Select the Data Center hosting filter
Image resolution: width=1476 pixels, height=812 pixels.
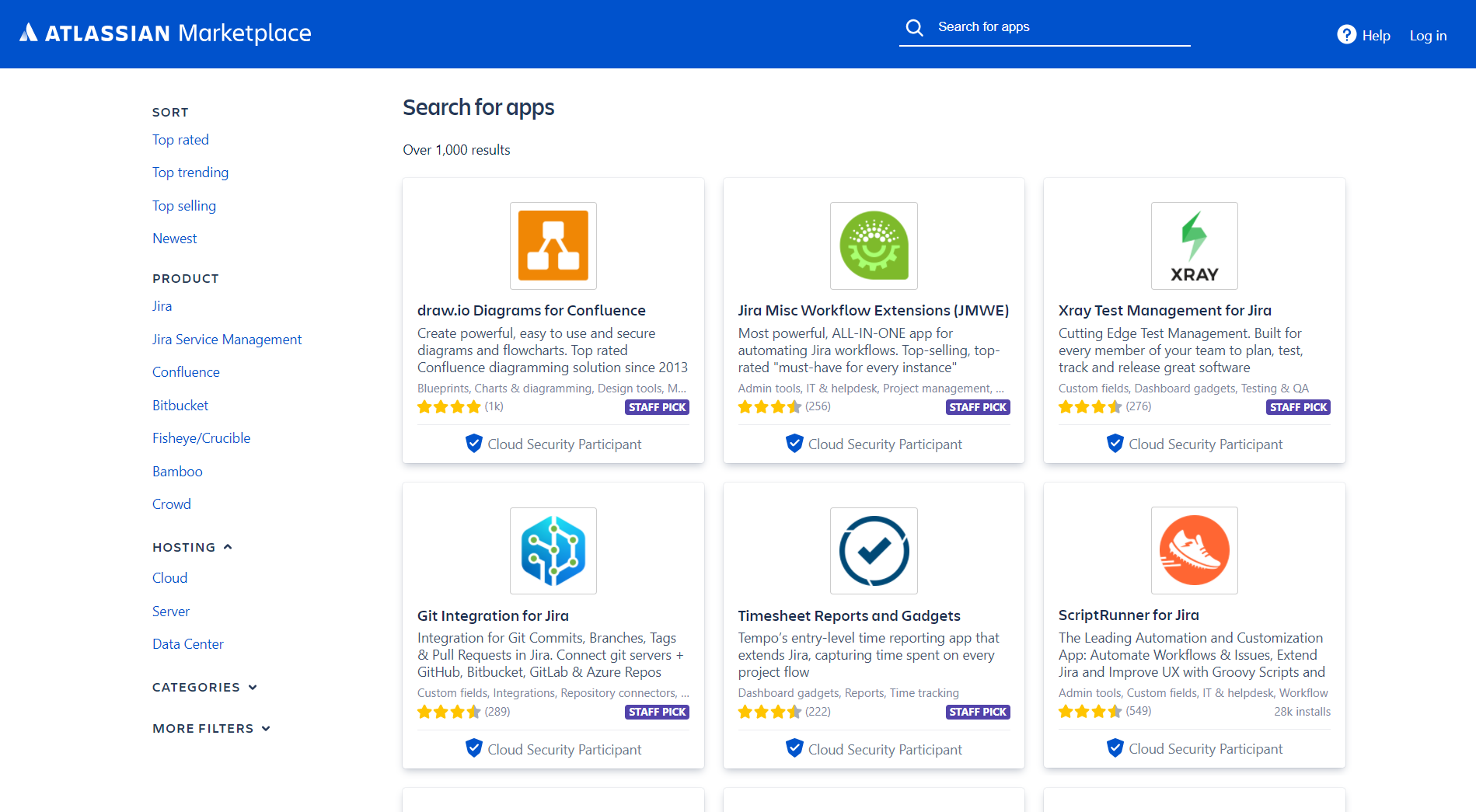(x=187, y=643)
